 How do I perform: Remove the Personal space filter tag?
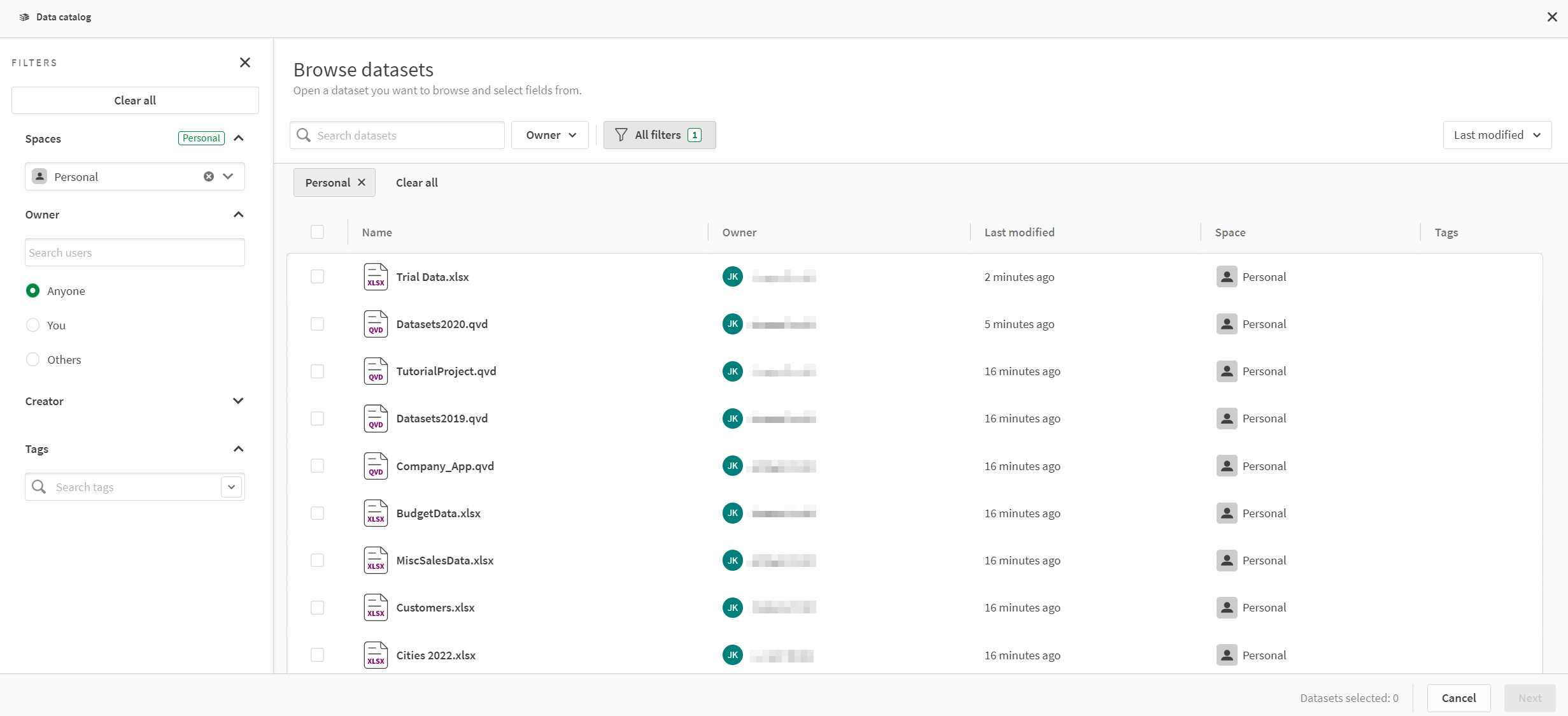(x=361, y=182)
